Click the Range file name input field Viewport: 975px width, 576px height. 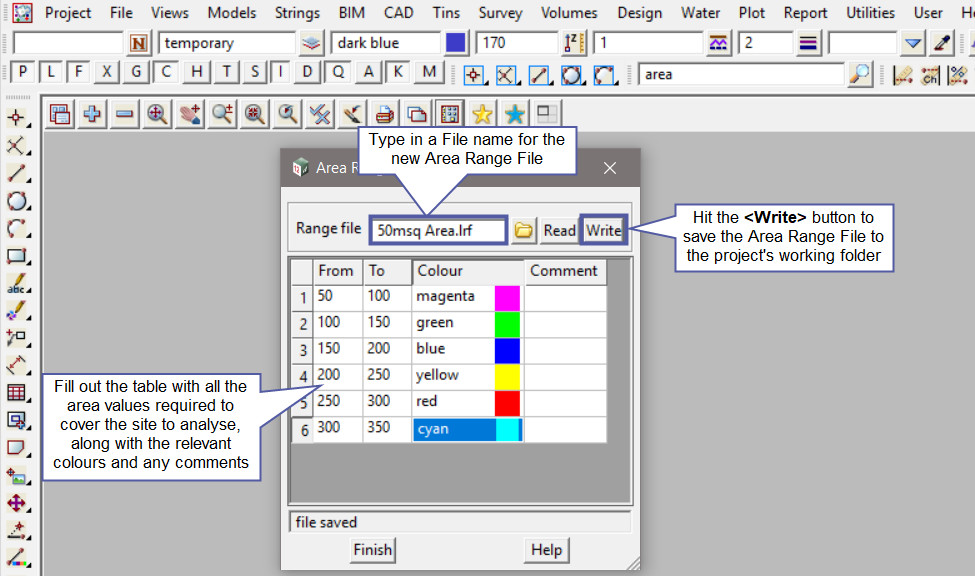[x=439, y=230]
